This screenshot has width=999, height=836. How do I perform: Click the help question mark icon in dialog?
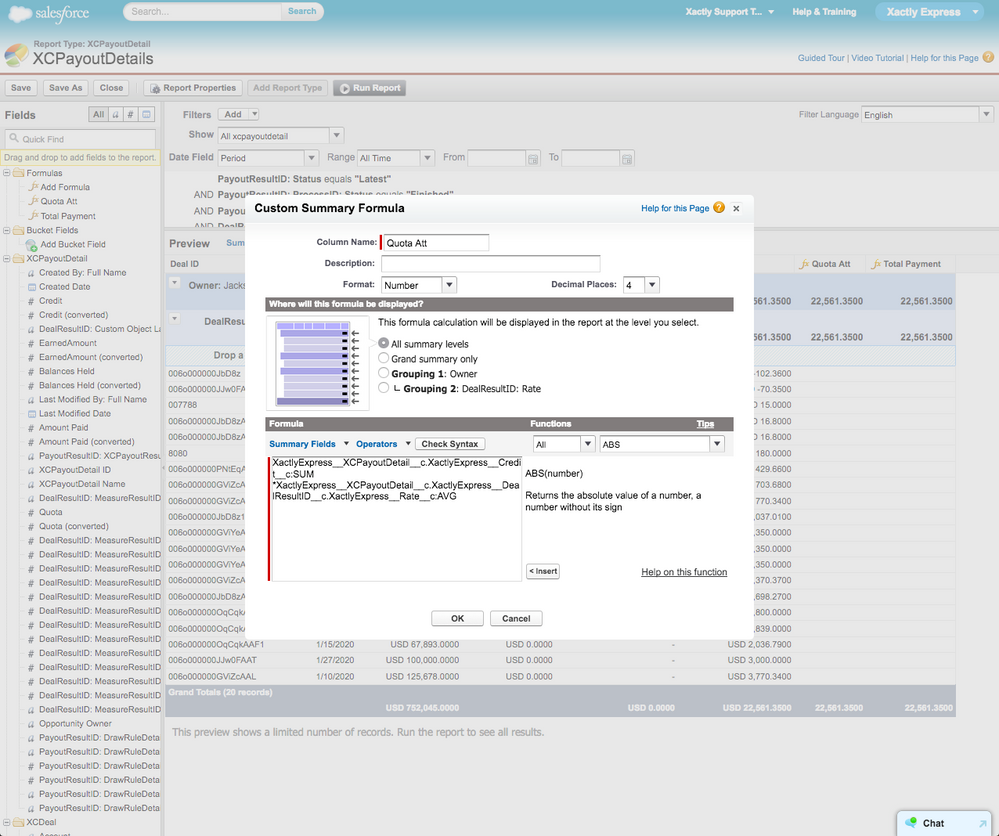pos(719,208)
